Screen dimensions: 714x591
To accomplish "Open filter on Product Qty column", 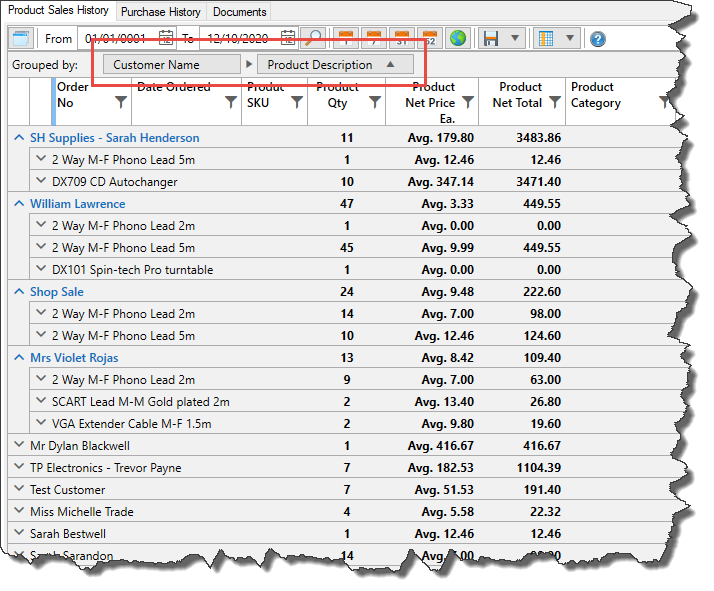I will pyautogui.click(x=375, y=102).
